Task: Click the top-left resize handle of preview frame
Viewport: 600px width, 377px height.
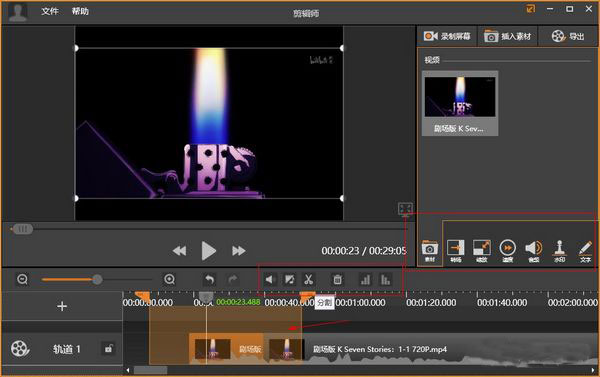Action: click(x=76, y=48)
